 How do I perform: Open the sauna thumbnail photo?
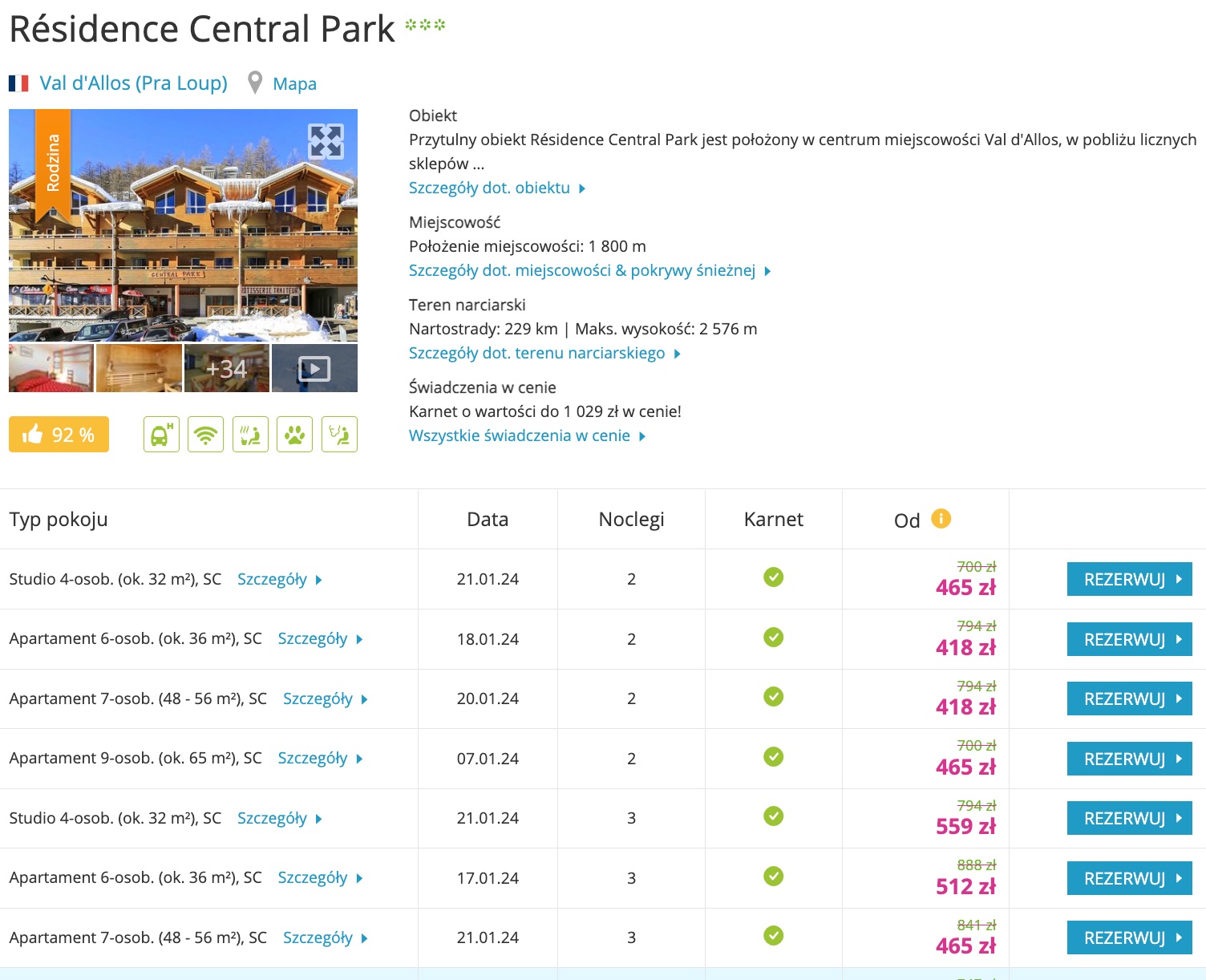click(x=139, y=368)
